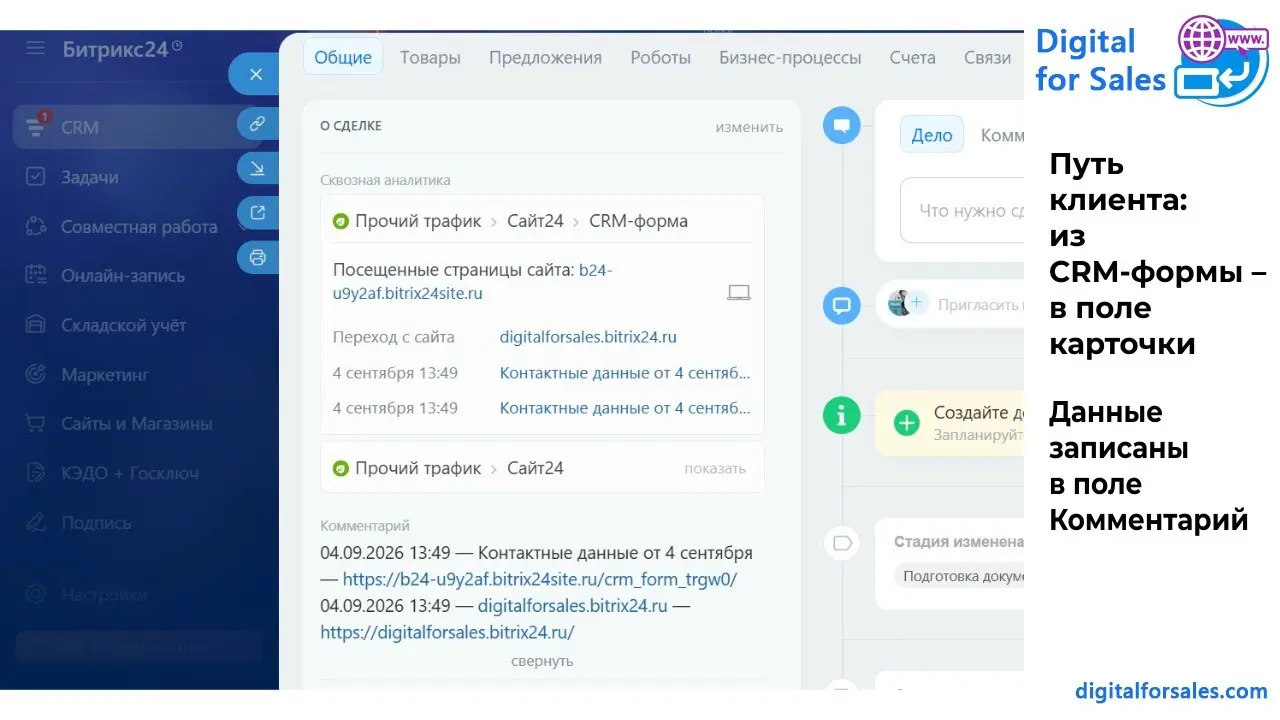This screenshot has width=1280, height=720.
Task: Click the green info timeline icon
Action: [842, 414]
